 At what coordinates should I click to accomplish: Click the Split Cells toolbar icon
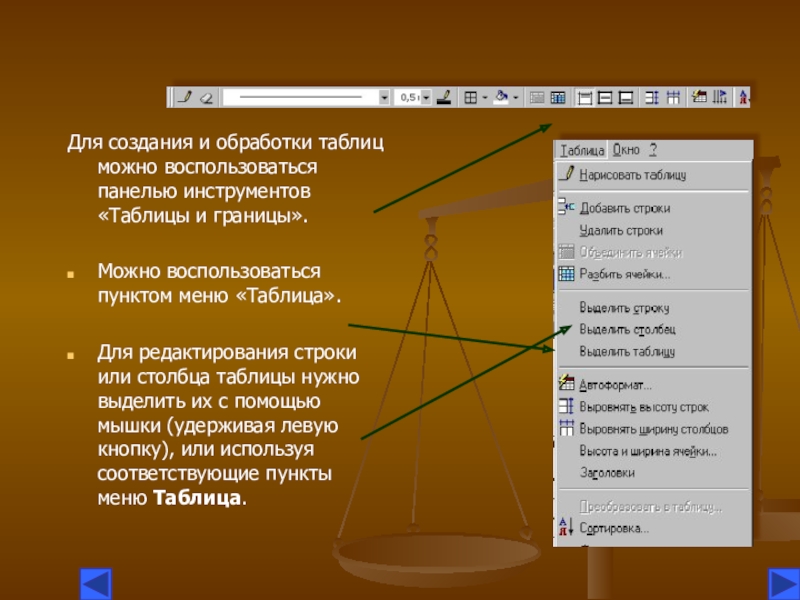[558, 97]
